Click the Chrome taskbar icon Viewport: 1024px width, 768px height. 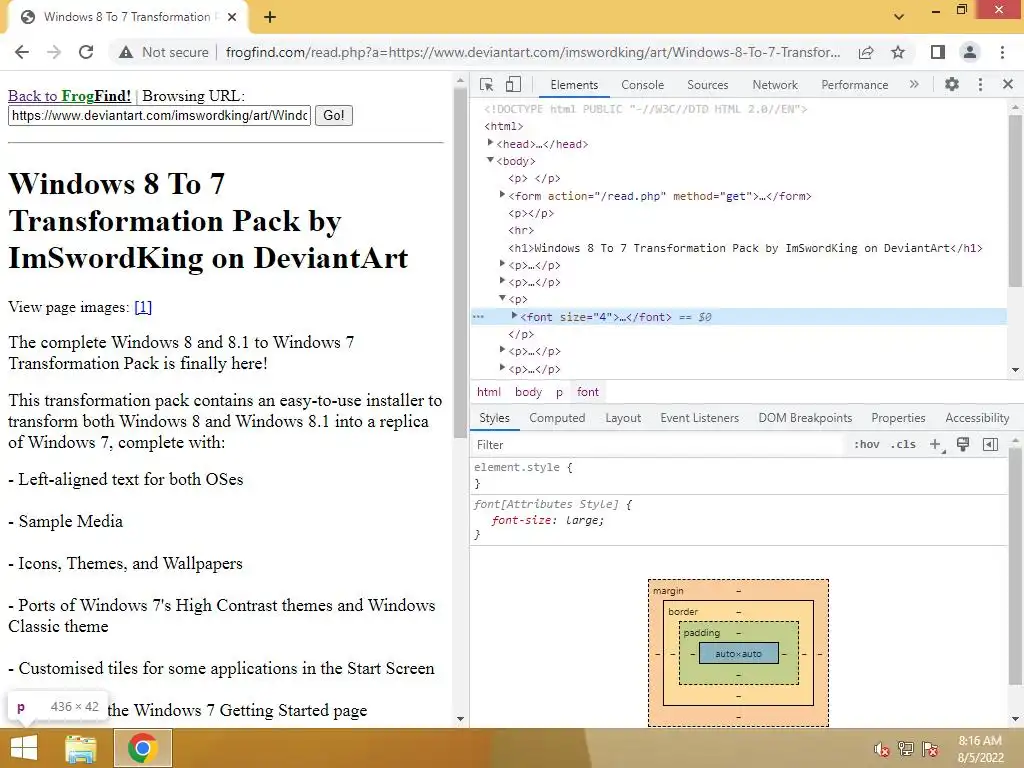(142, 748)
